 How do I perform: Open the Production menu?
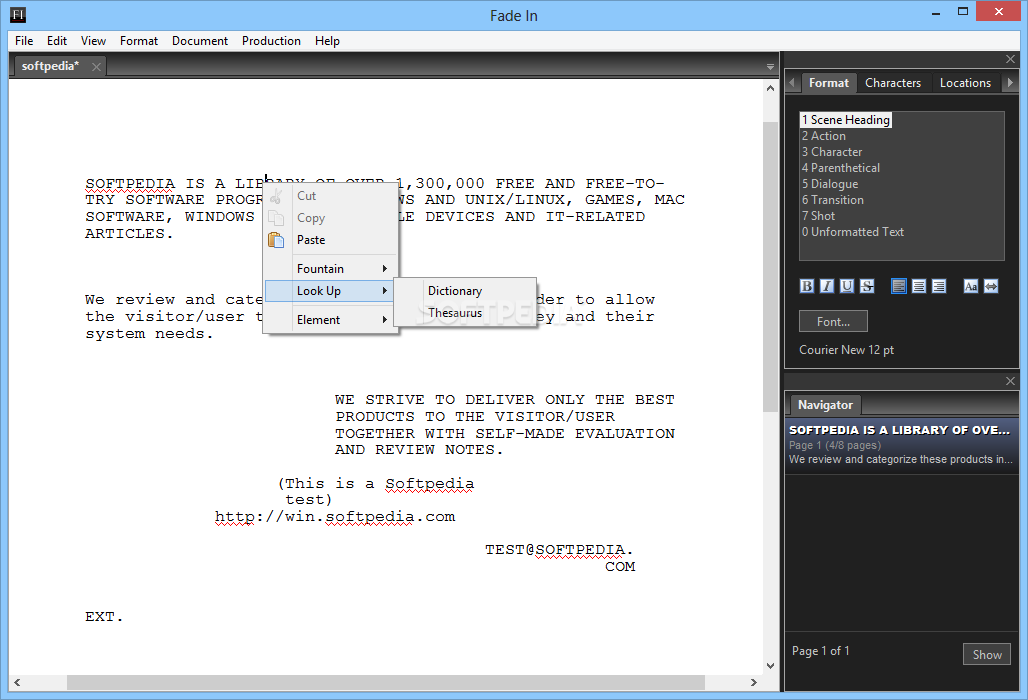point(271,41)
